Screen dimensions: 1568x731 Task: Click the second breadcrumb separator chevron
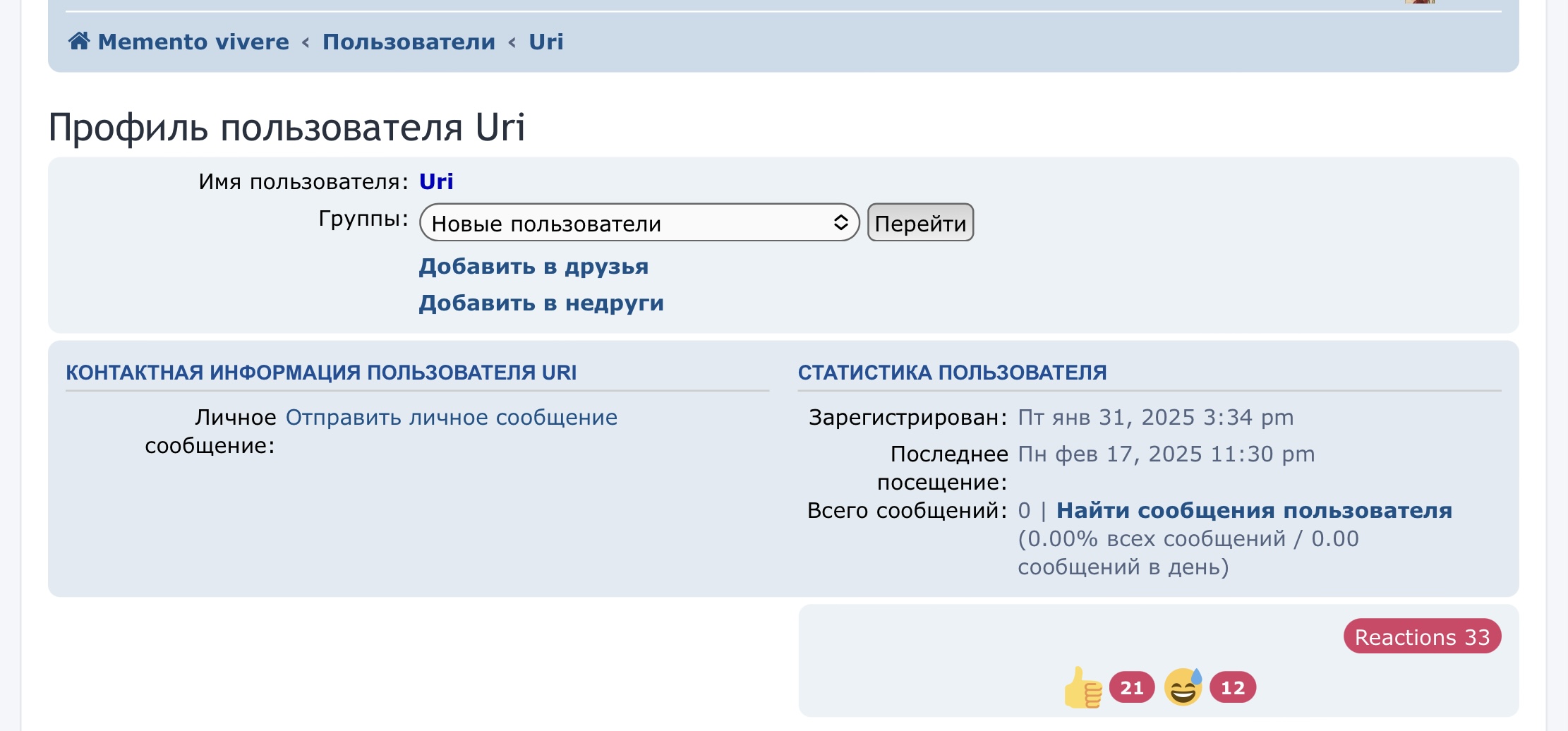coord(512,42)
